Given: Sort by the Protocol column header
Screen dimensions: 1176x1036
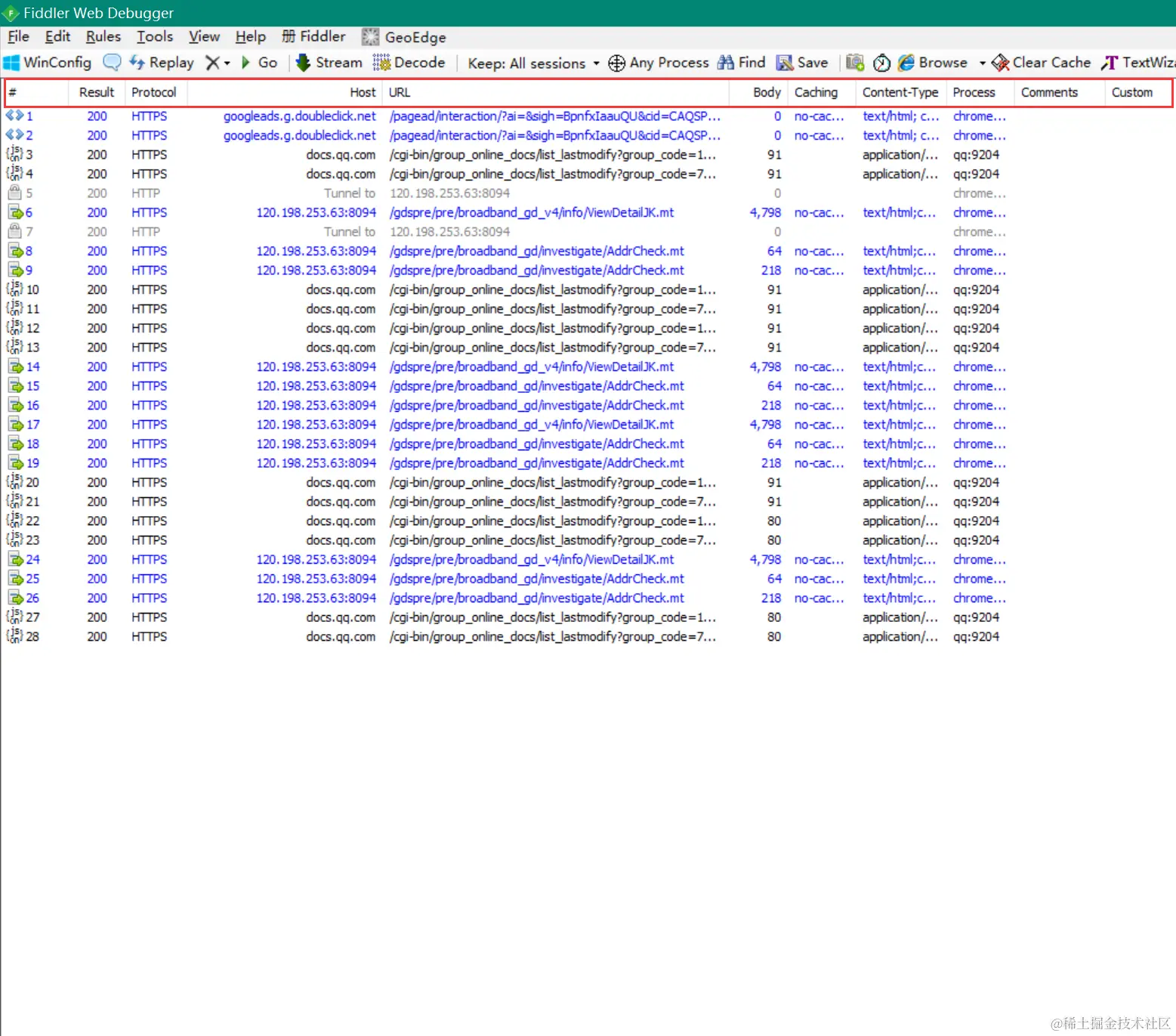Looking at the screenshot, I should click(x=156, y=92).
